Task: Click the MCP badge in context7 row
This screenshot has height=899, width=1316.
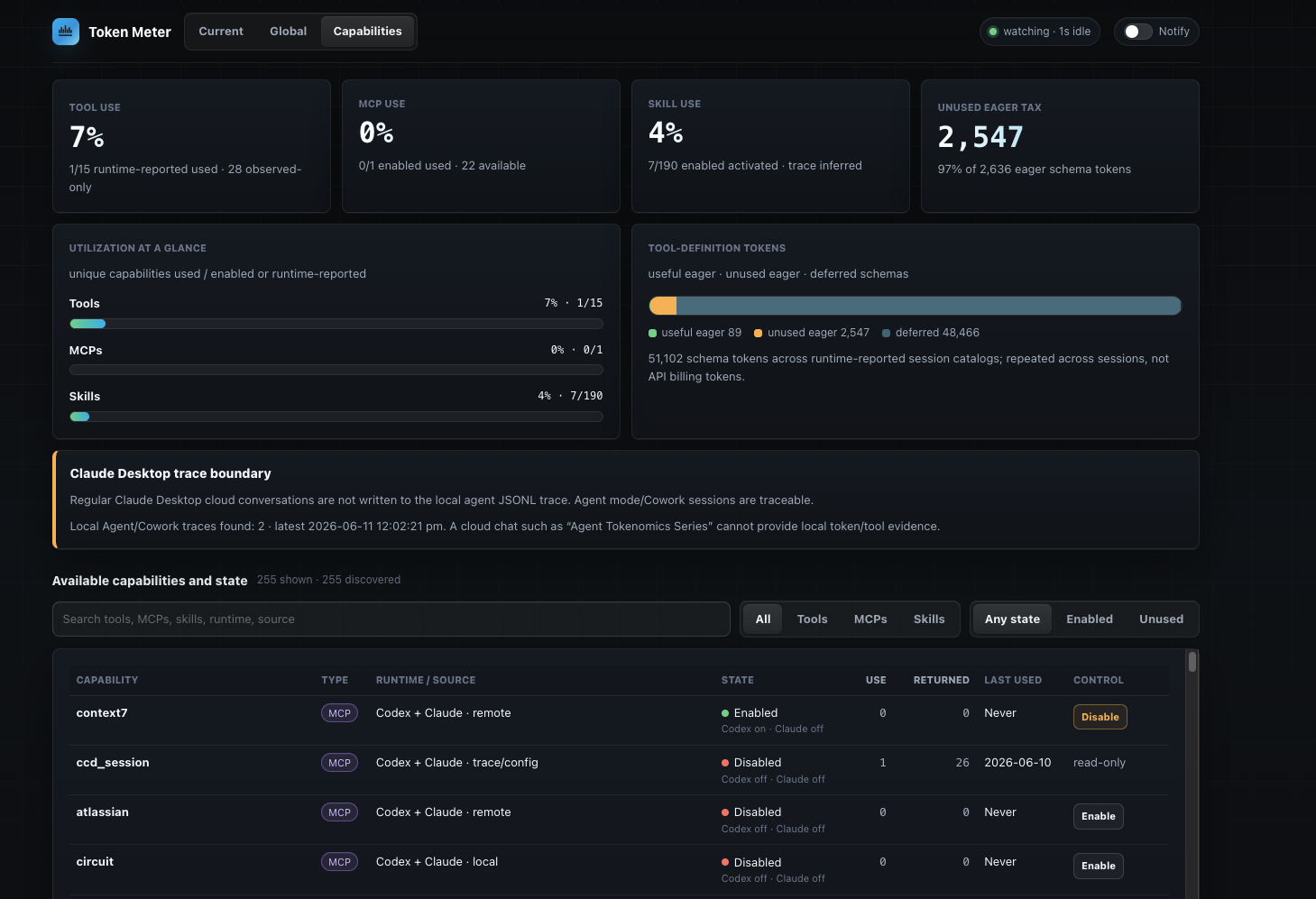Action: pos(339,713)
